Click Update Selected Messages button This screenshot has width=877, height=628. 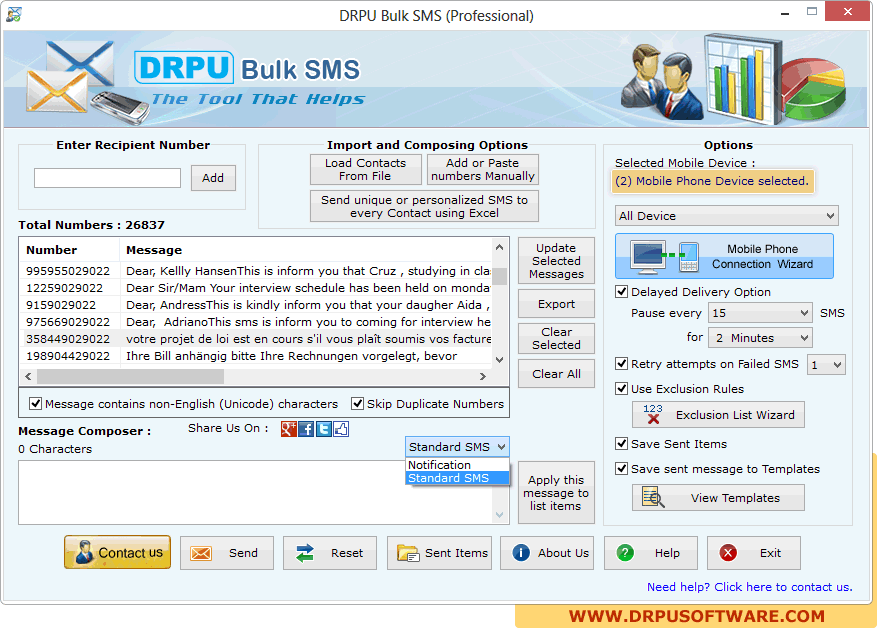(557, 261)
